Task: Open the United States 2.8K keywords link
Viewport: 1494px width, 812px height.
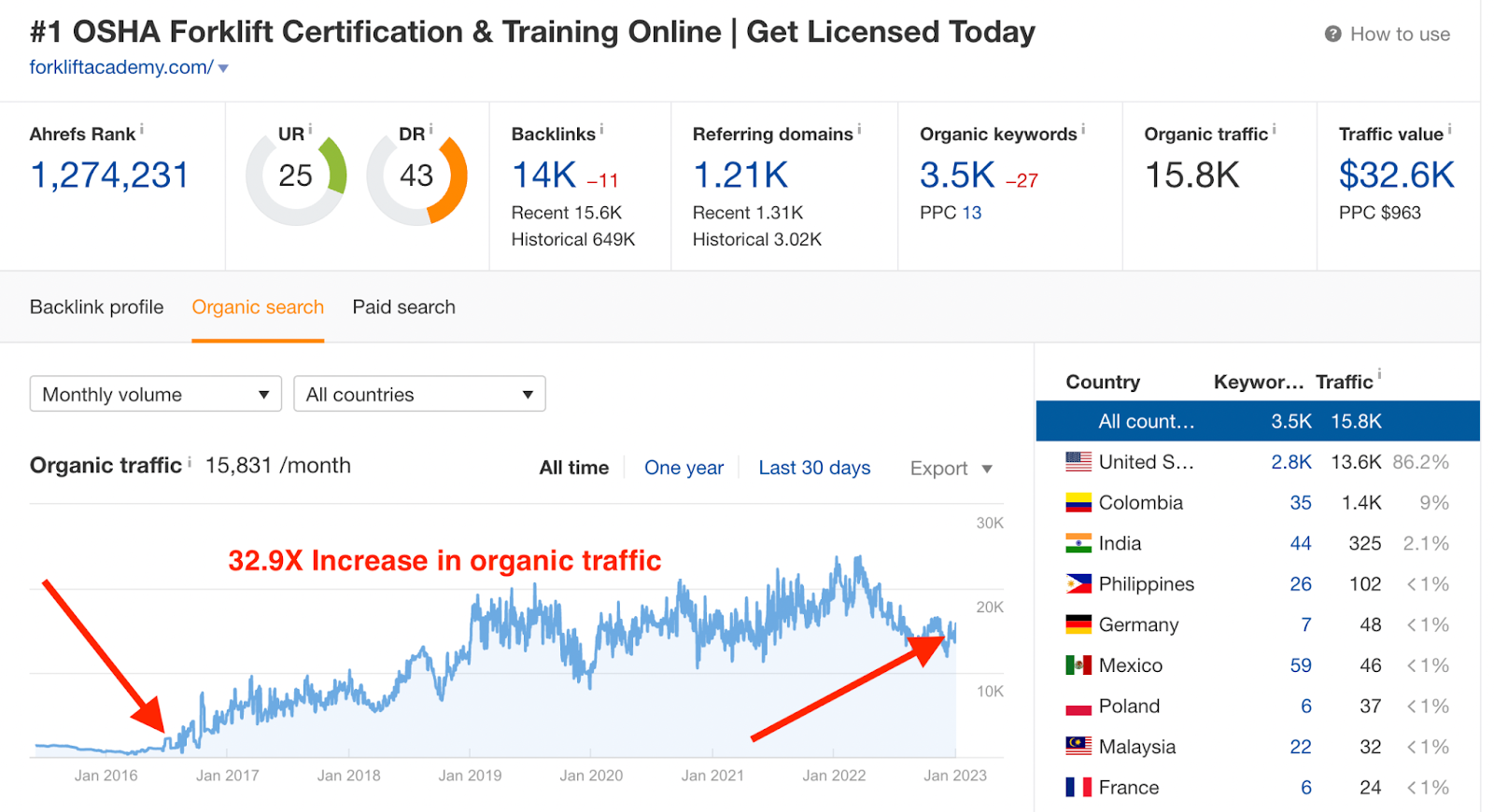Action: point(1291,462)
